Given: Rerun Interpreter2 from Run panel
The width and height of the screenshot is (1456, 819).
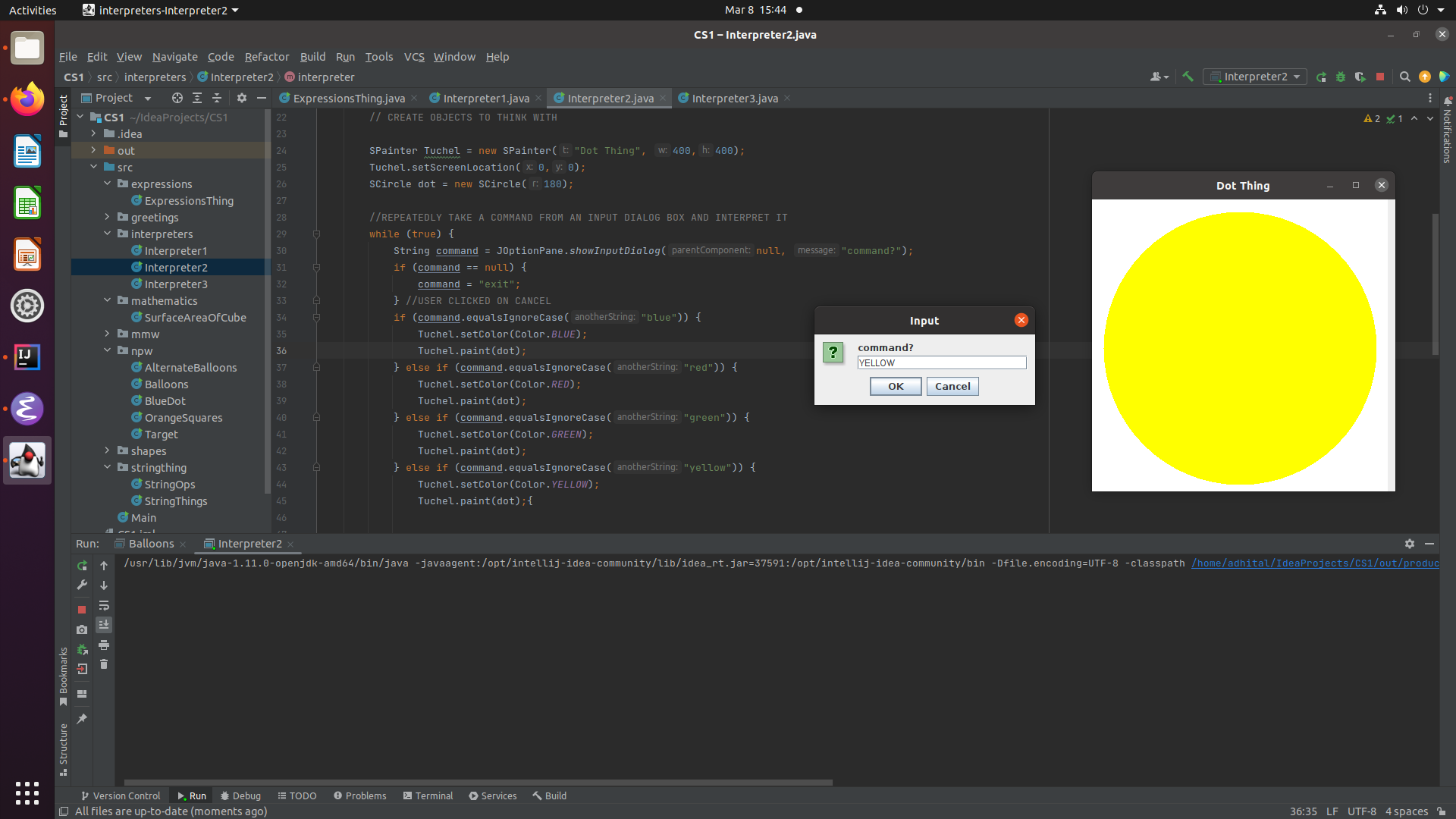Looking at the screenshot, I should [82, 566].
